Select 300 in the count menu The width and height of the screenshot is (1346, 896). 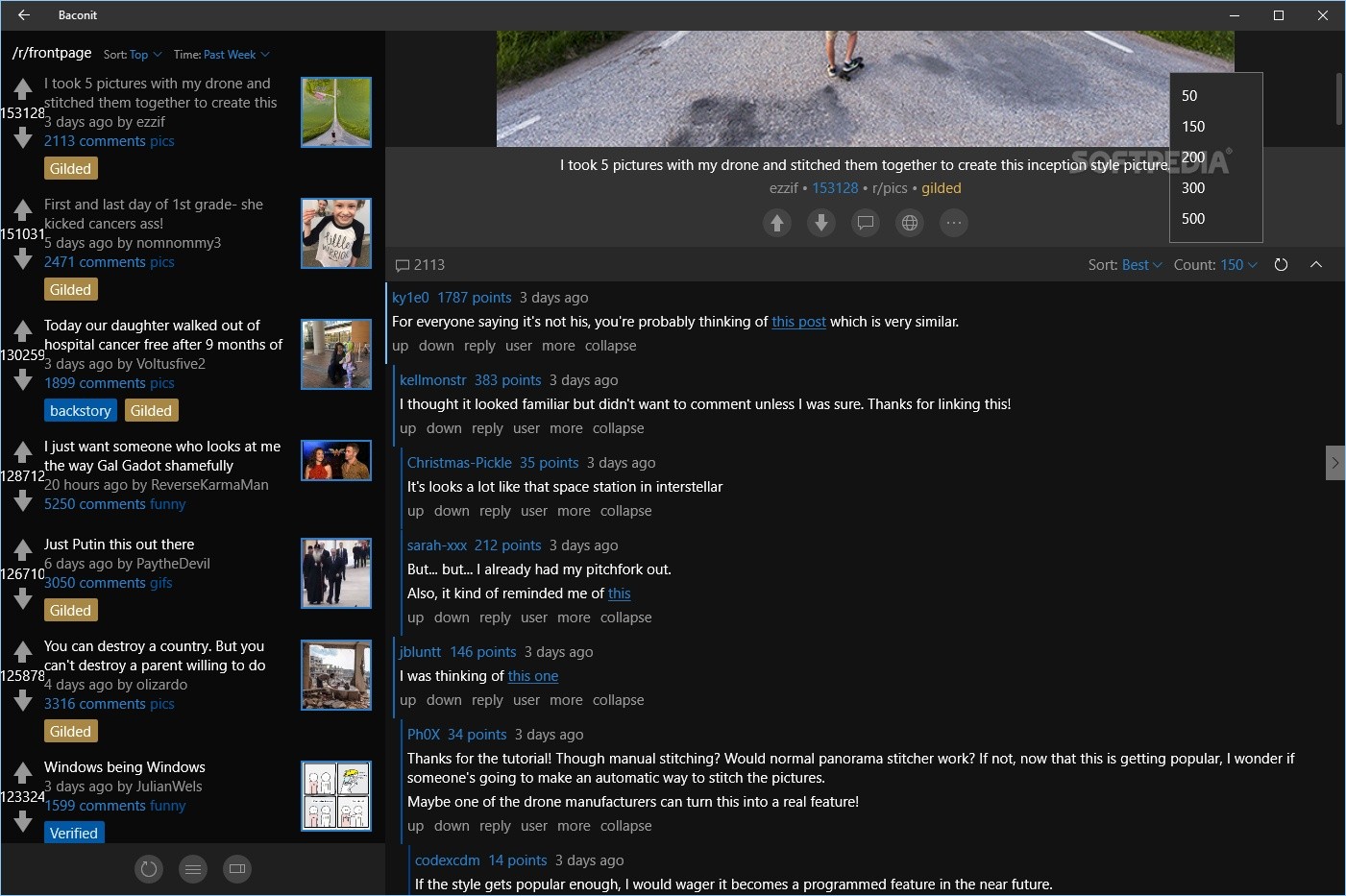tap(1216, 188)
